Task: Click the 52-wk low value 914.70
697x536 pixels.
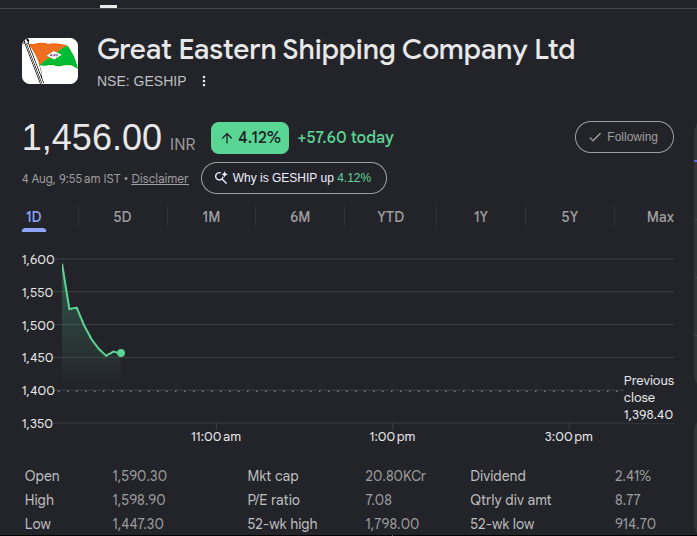Action: pos(636,524)
